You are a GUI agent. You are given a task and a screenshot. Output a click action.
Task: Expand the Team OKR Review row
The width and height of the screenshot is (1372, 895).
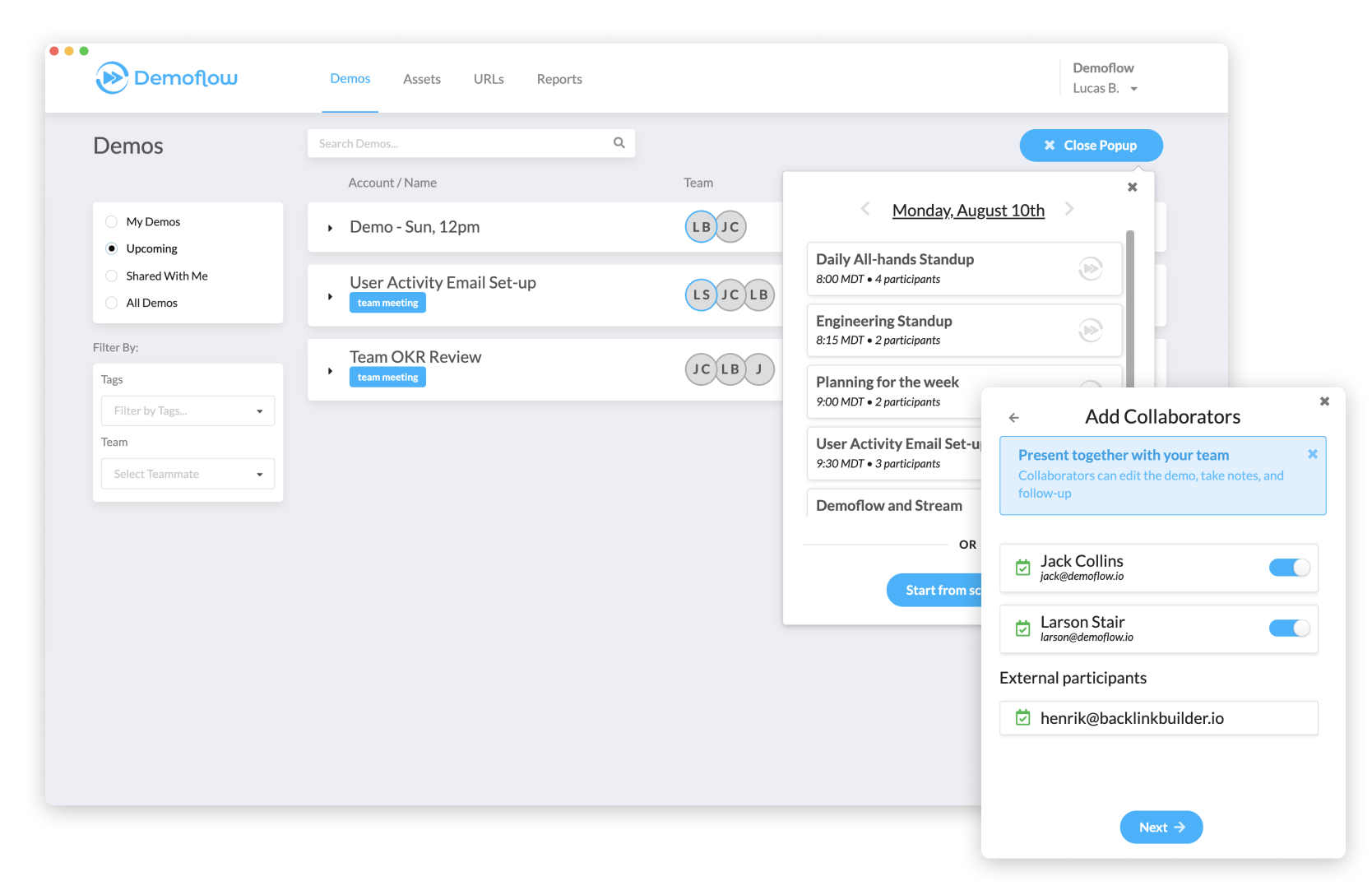coord(330,371)
